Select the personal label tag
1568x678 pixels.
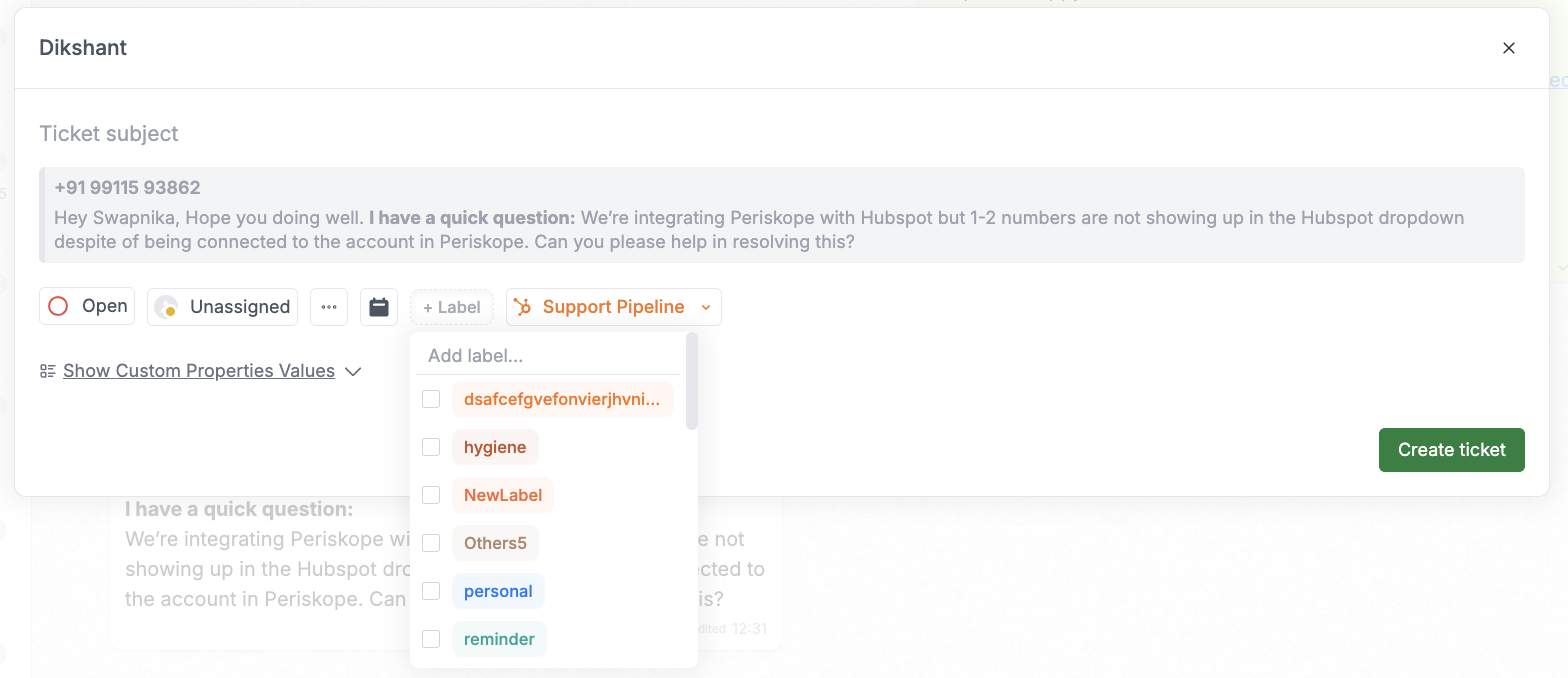(498, 591)
